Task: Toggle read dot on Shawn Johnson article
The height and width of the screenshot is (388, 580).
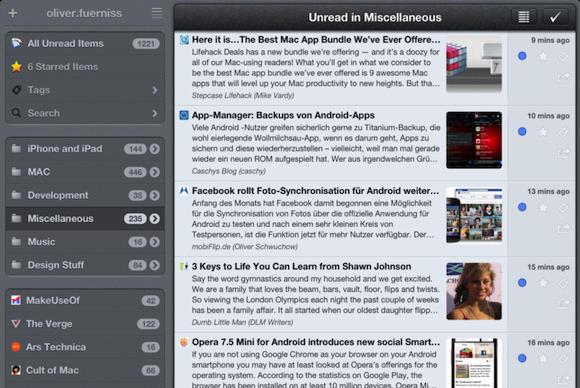Action: point(522,283)
